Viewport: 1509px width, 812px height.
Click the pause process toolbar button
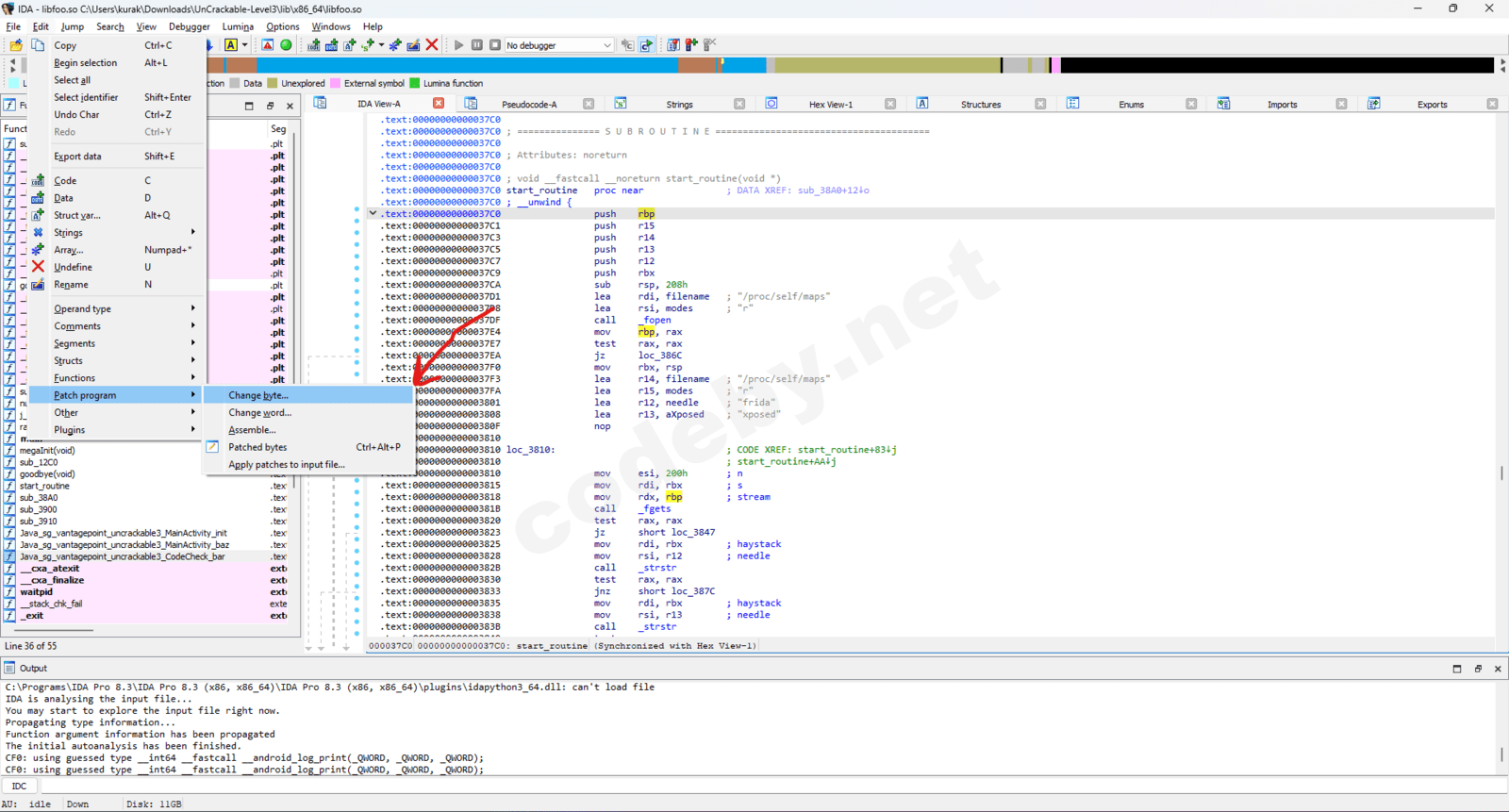[477, 45]
